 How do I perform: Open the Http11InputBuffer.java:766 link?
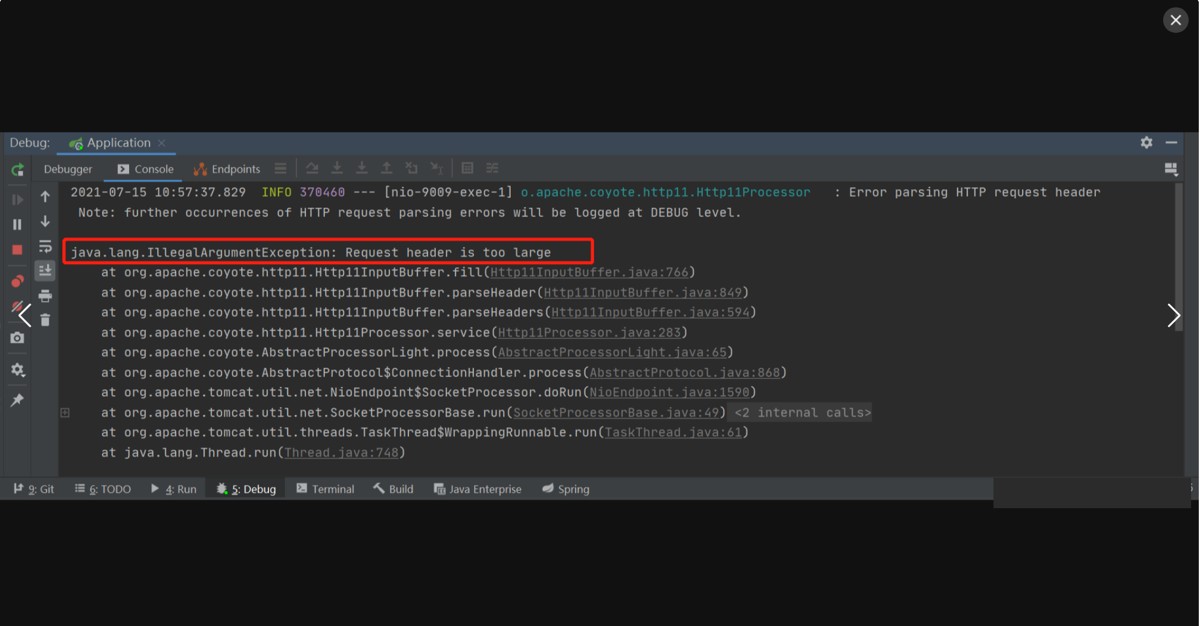pyautogui.click(x=589, y=273)
